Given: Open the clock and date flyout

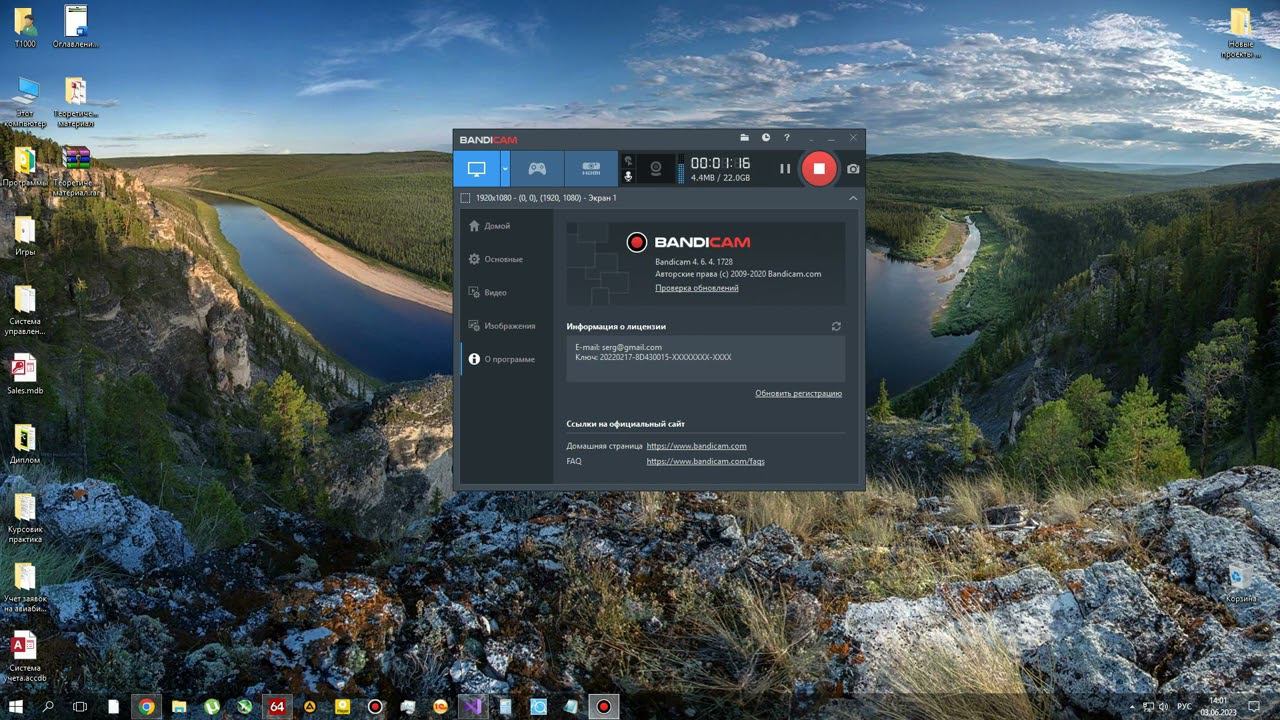Looking at the screenshot, I should point(1218,706).
